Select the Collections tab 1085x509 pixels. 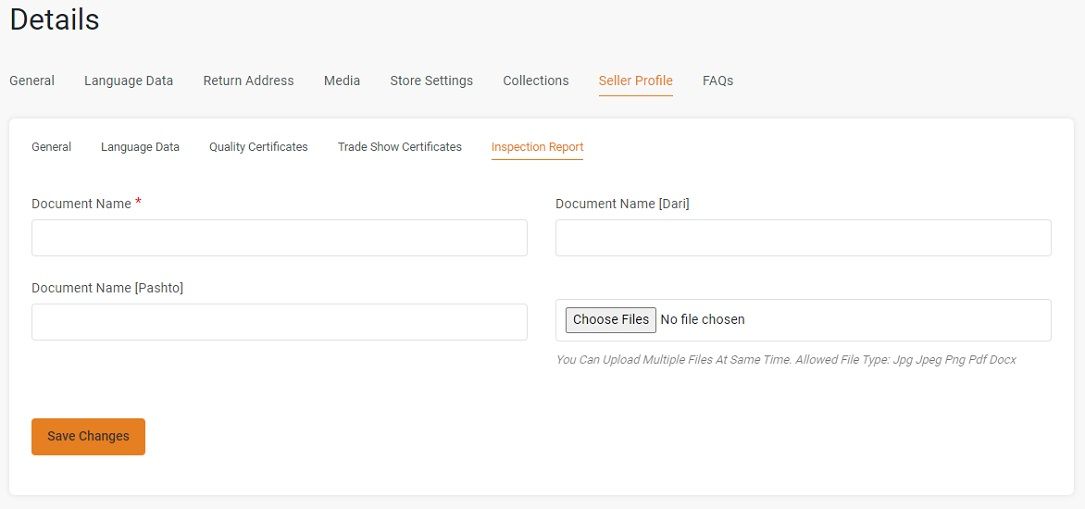pos(536,80)
